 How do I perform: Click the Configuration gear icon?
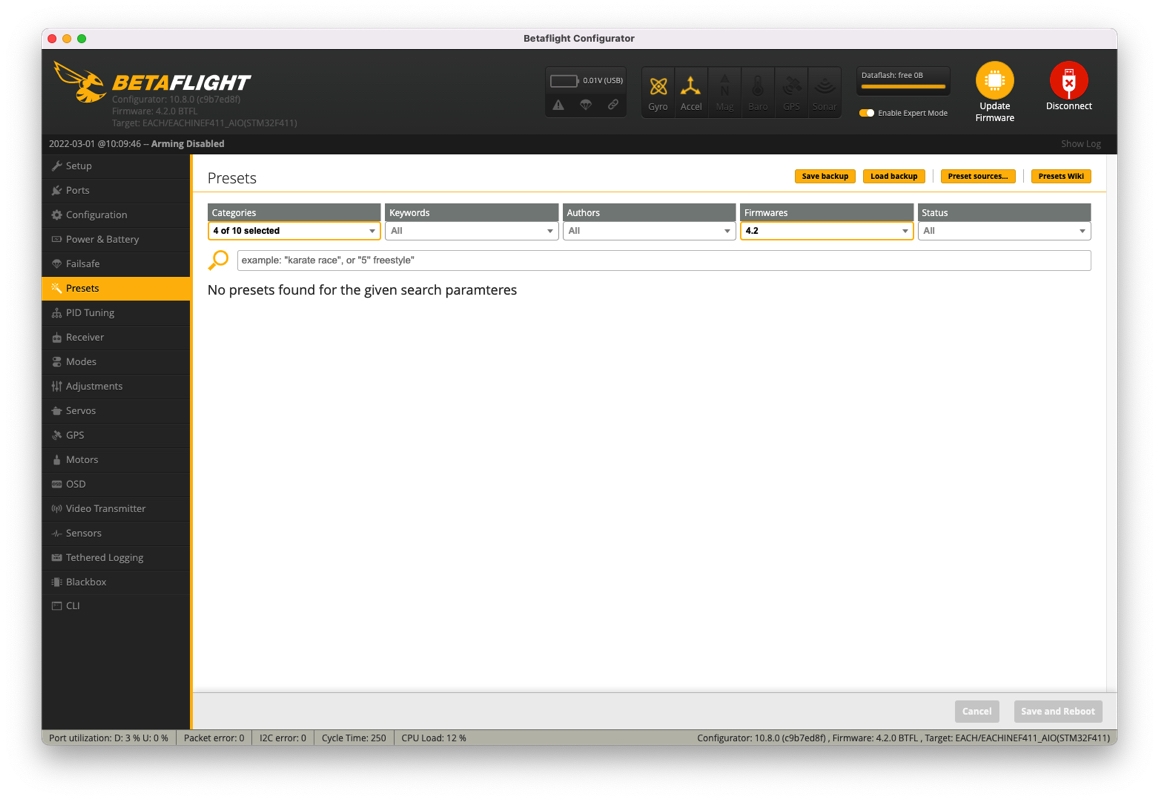tap(56, 214)
